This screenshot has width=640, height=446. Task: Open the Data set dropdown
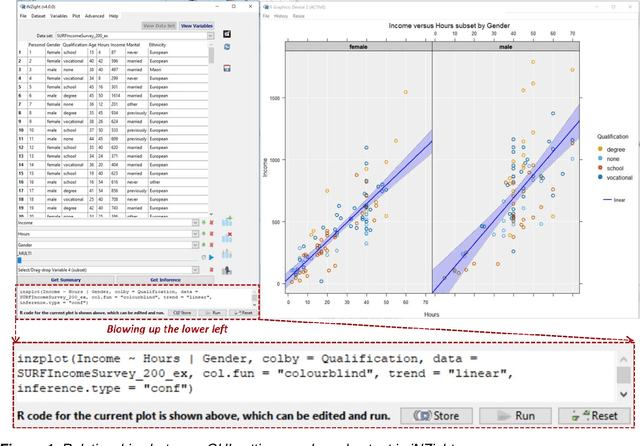point(211,34)
